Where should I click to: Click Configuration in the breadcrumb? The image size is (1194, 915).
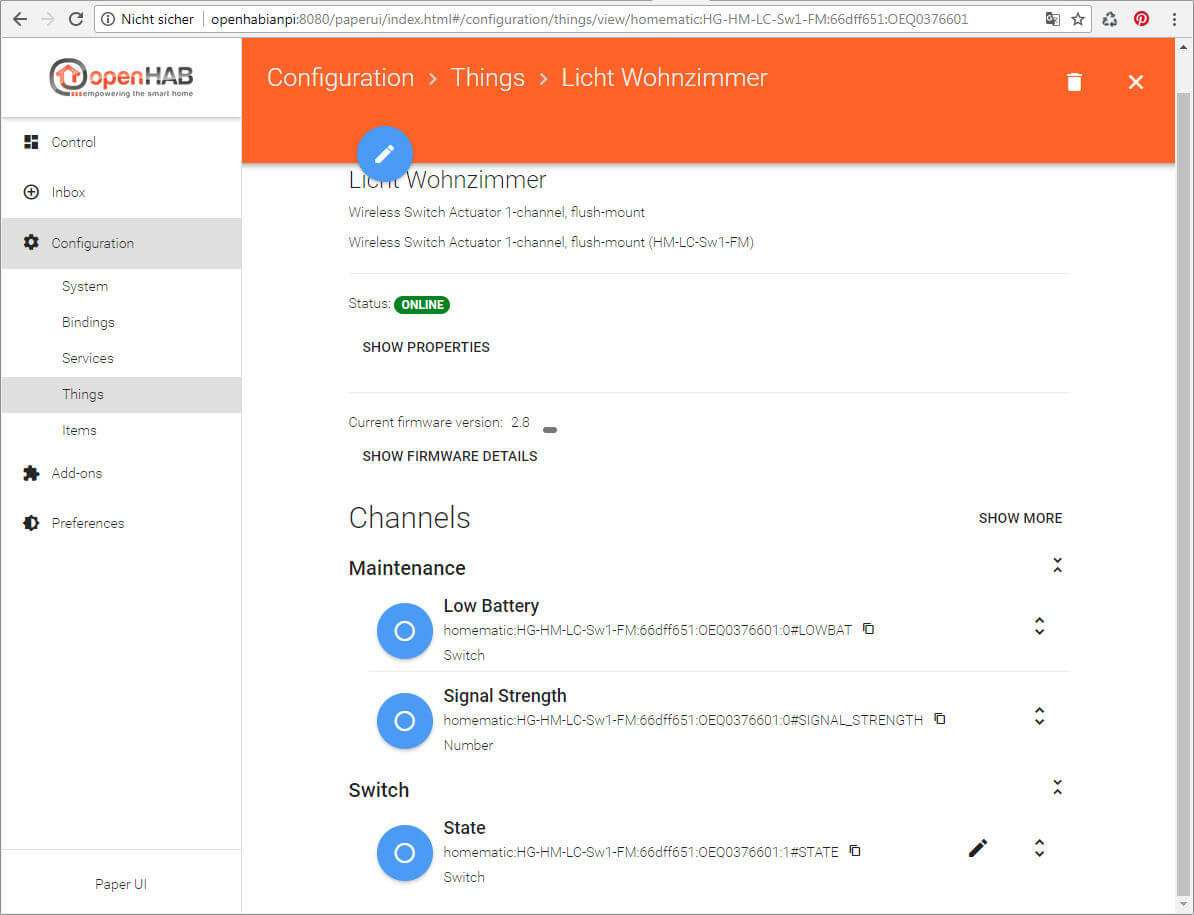[x=340, y=78]
